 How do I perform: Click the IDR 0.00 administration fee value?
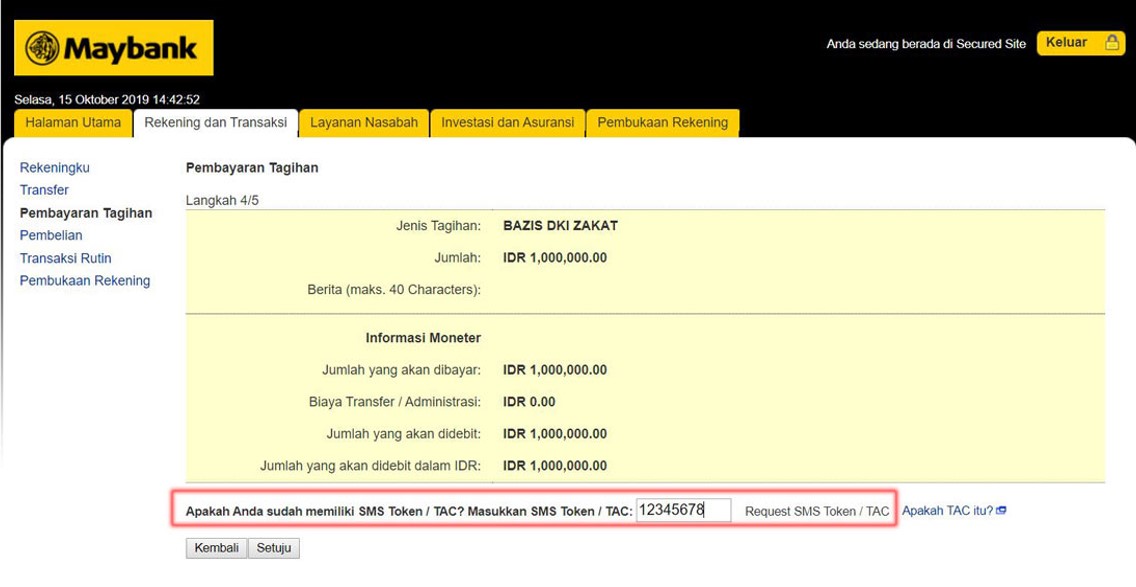[530, 401]
